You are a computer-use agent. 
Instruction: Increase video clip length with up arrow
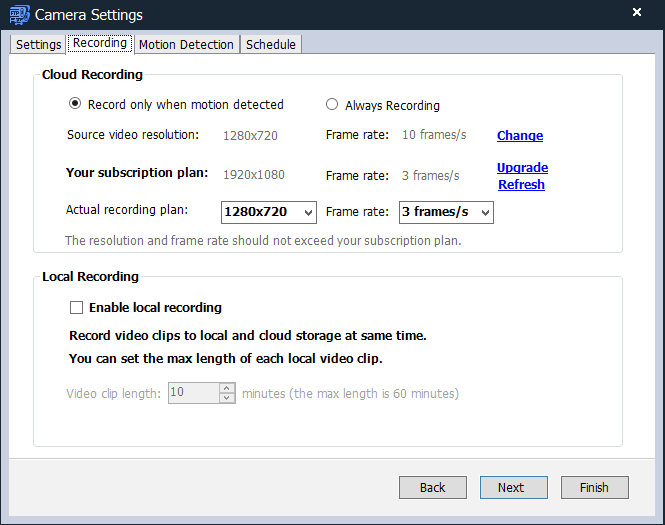point(227,388)
